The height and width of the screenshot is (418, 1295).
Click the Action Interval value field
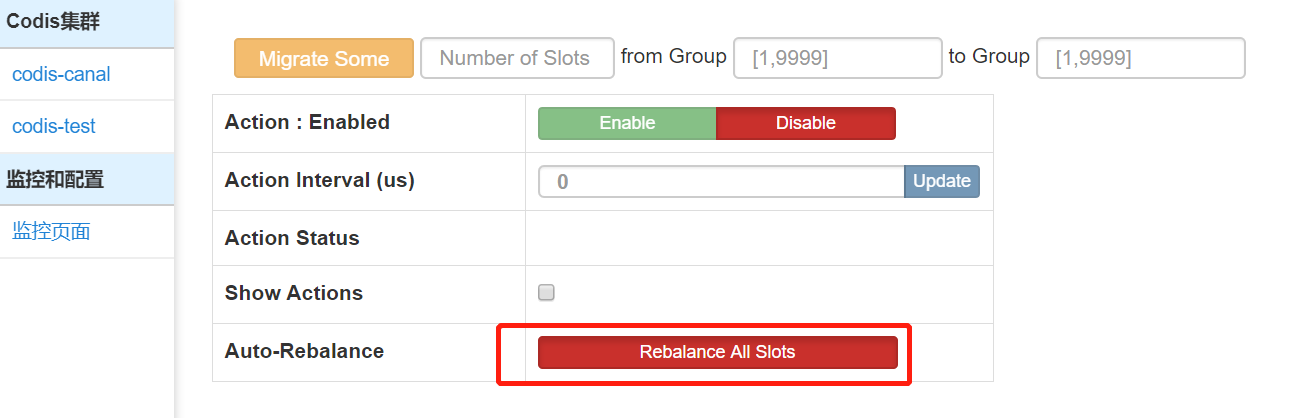click(x=721, y=182)
